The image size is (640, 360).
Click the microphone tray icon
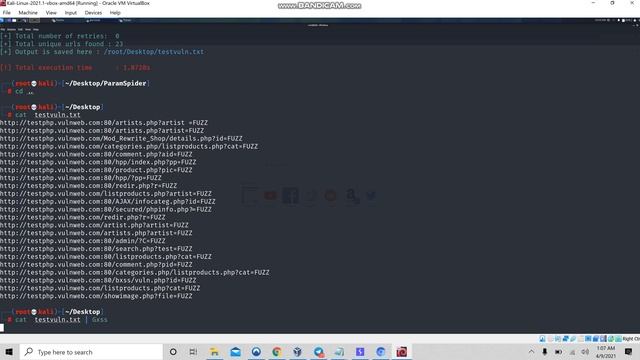point(544,351)
